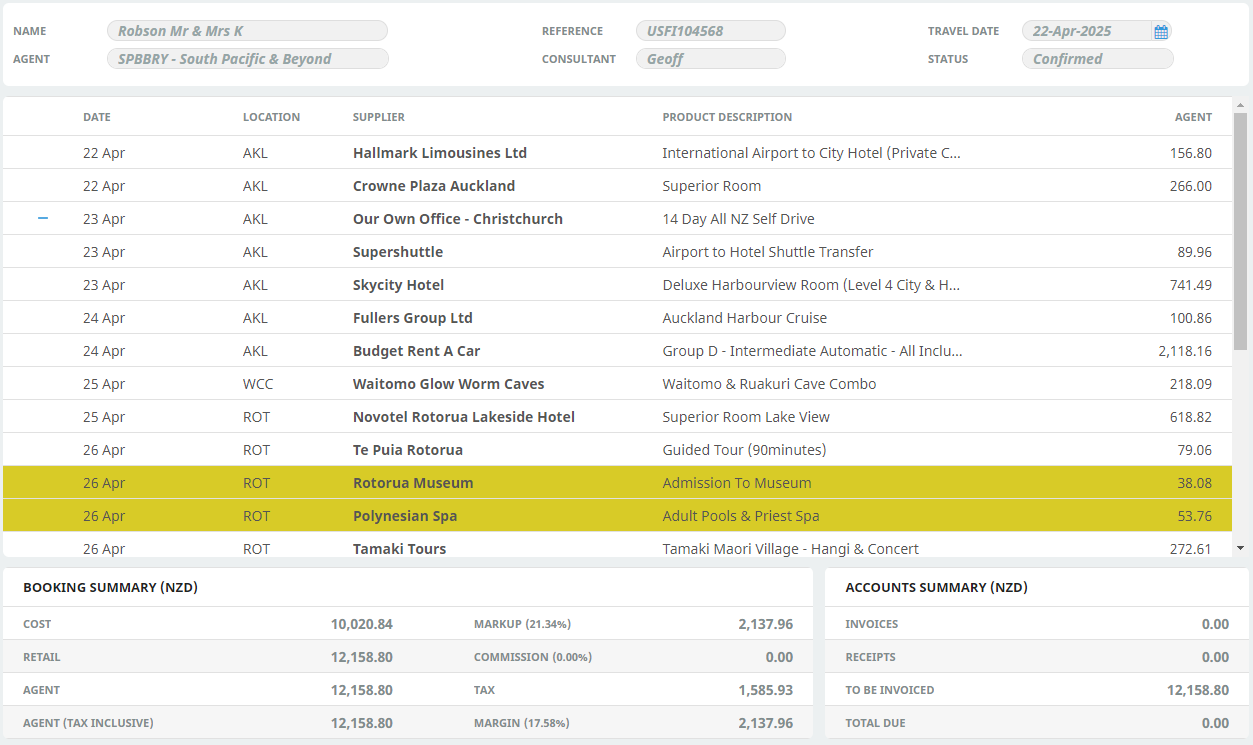Click scrollbar down arrow in services list
The width and height of the screenshot is (1253, 745).
click(x=1240, y=548)
